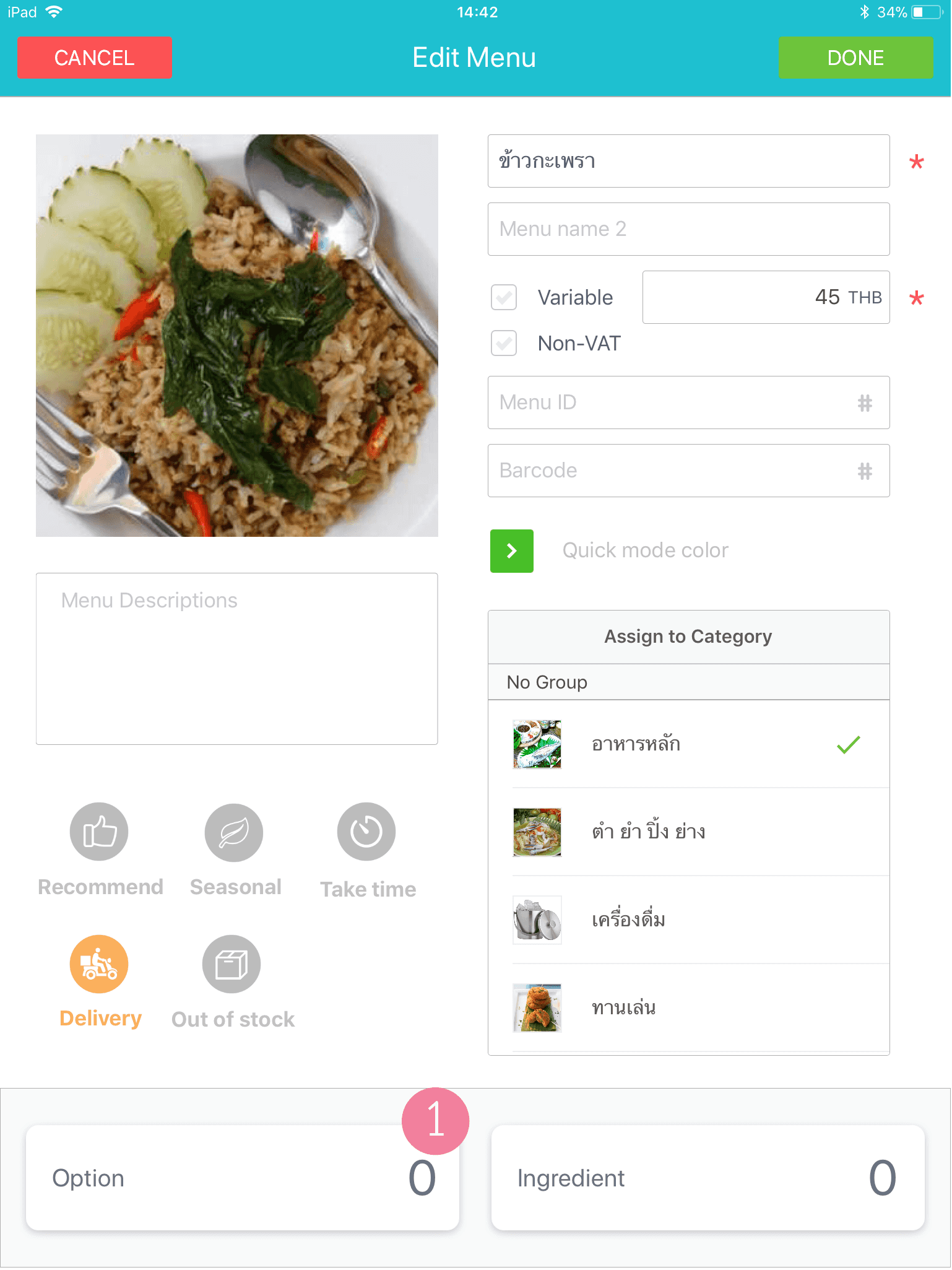Tap the hash icon in Barcode field
This screenshot has height=1270, width=952.
pyautogui.click(x=865, y=471)
